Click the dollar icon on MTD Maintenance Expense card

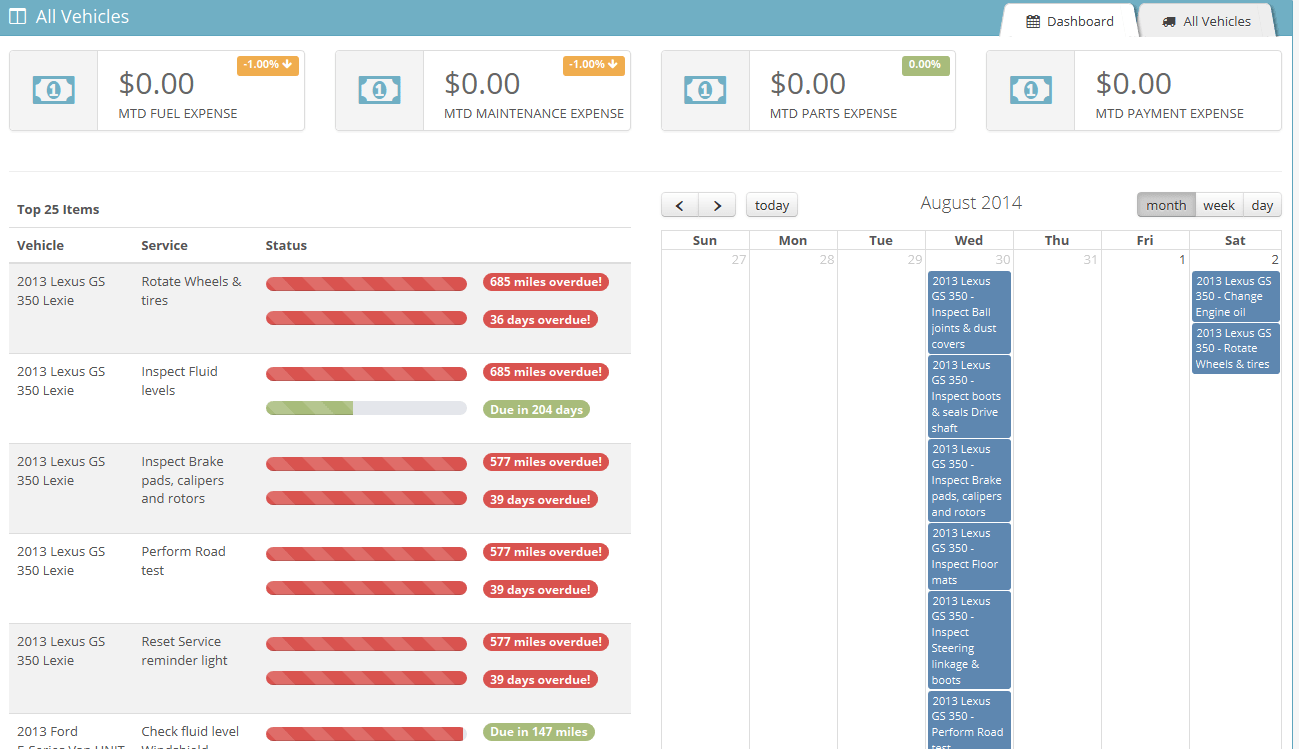(x=379, y=89)
